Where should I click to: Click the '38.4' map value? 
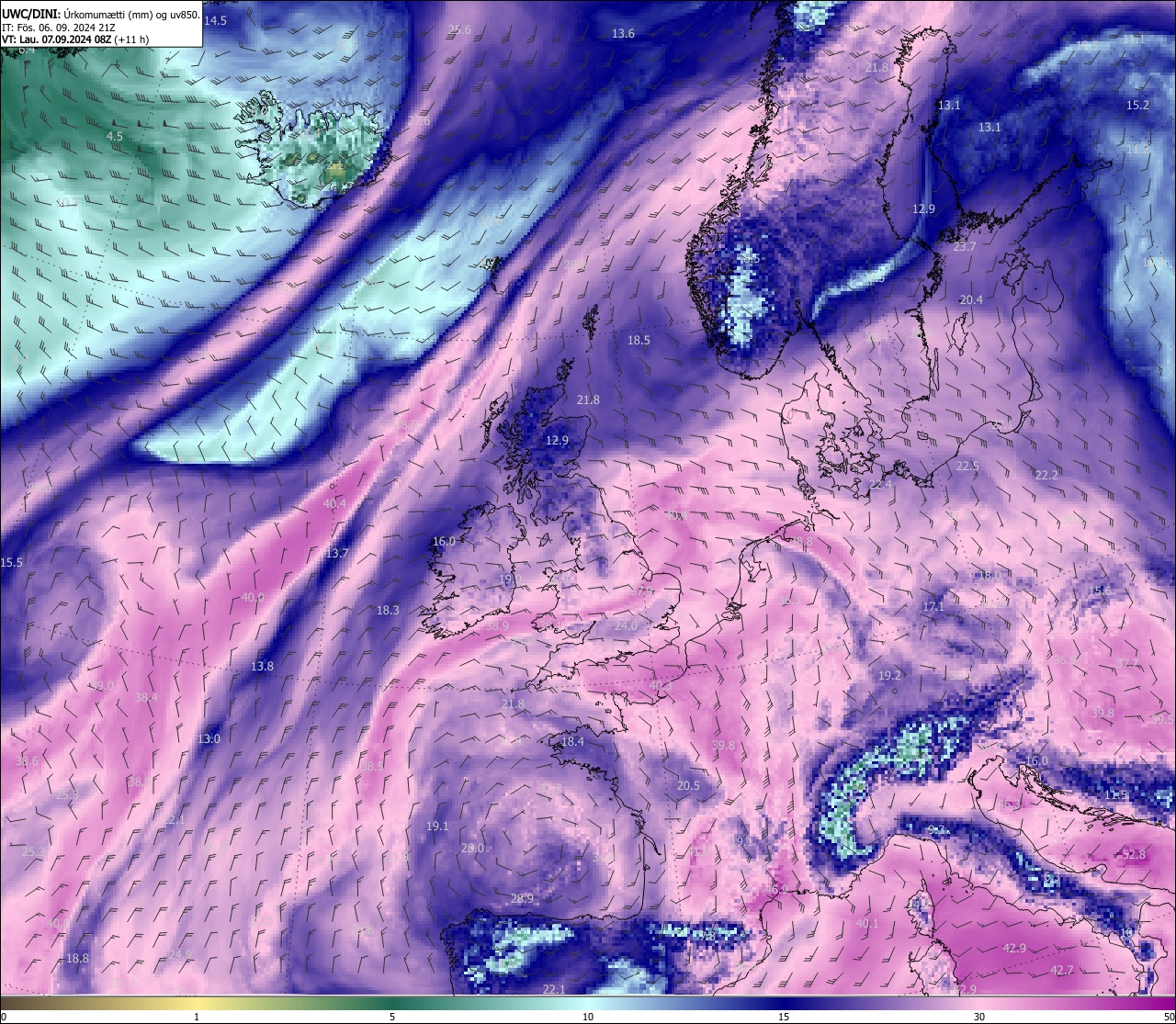146,697
